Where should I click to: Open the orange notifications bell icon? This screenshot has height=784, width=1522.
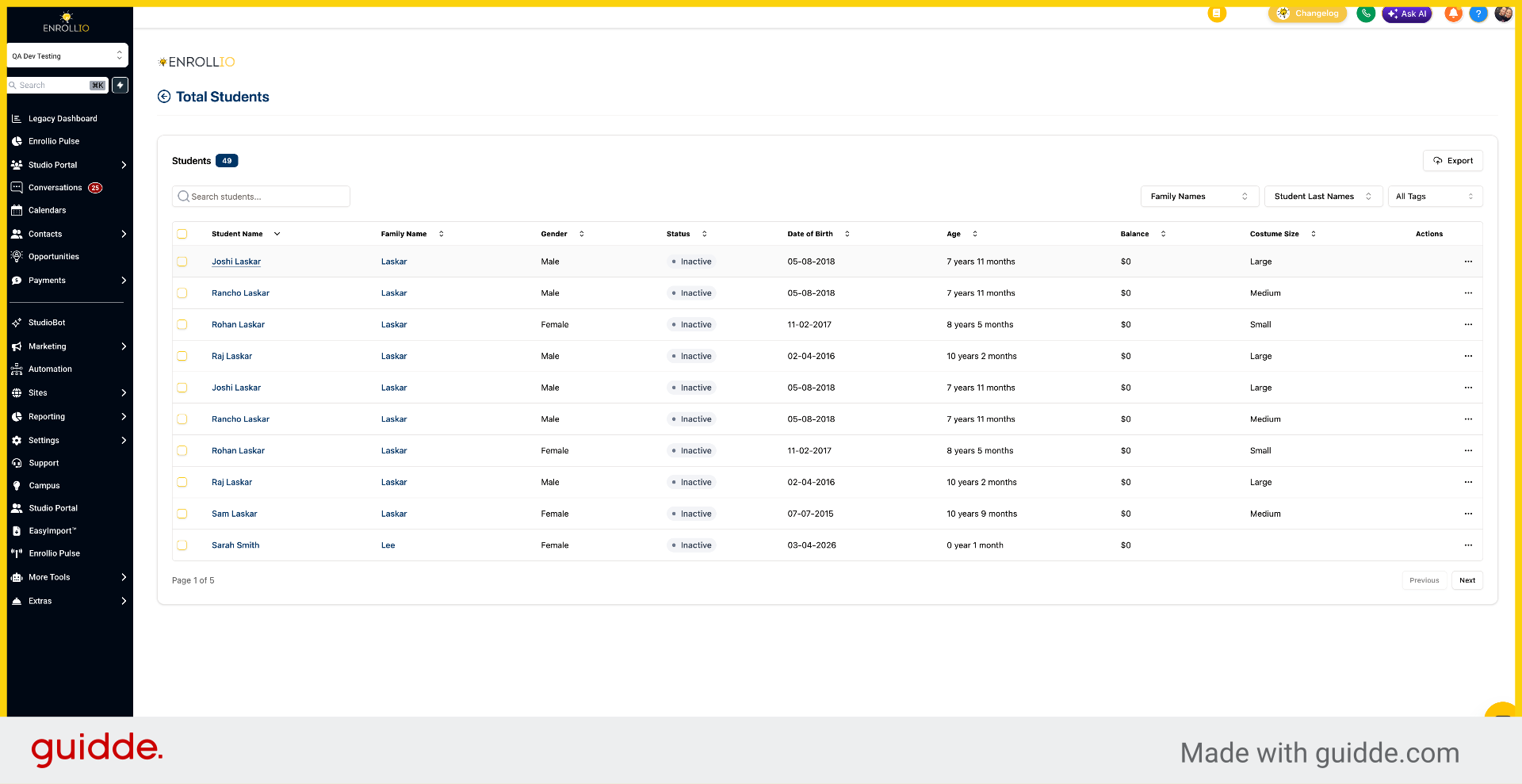1453,13
